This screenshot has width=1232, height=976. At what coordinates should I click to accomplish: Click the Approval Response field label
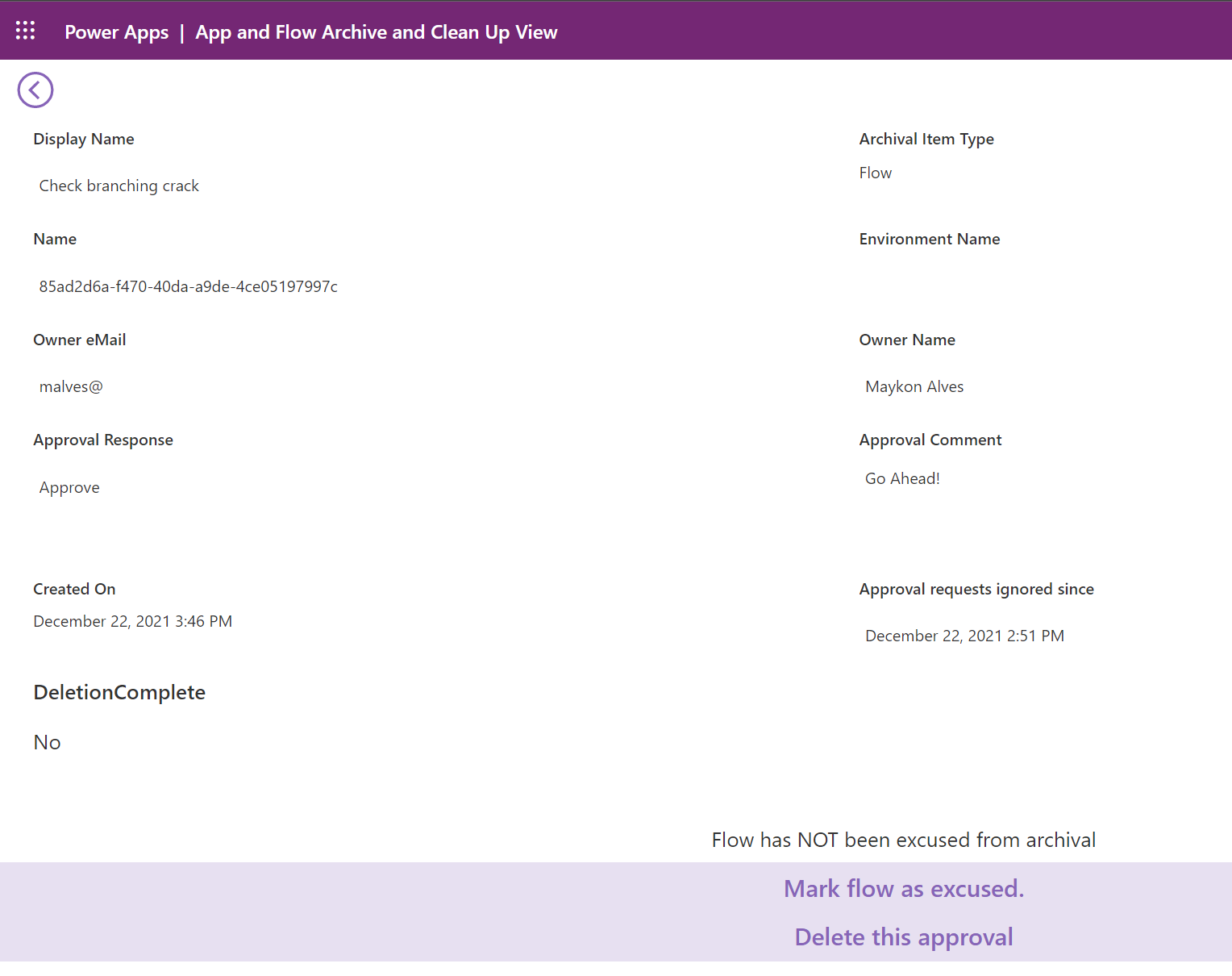103,440
